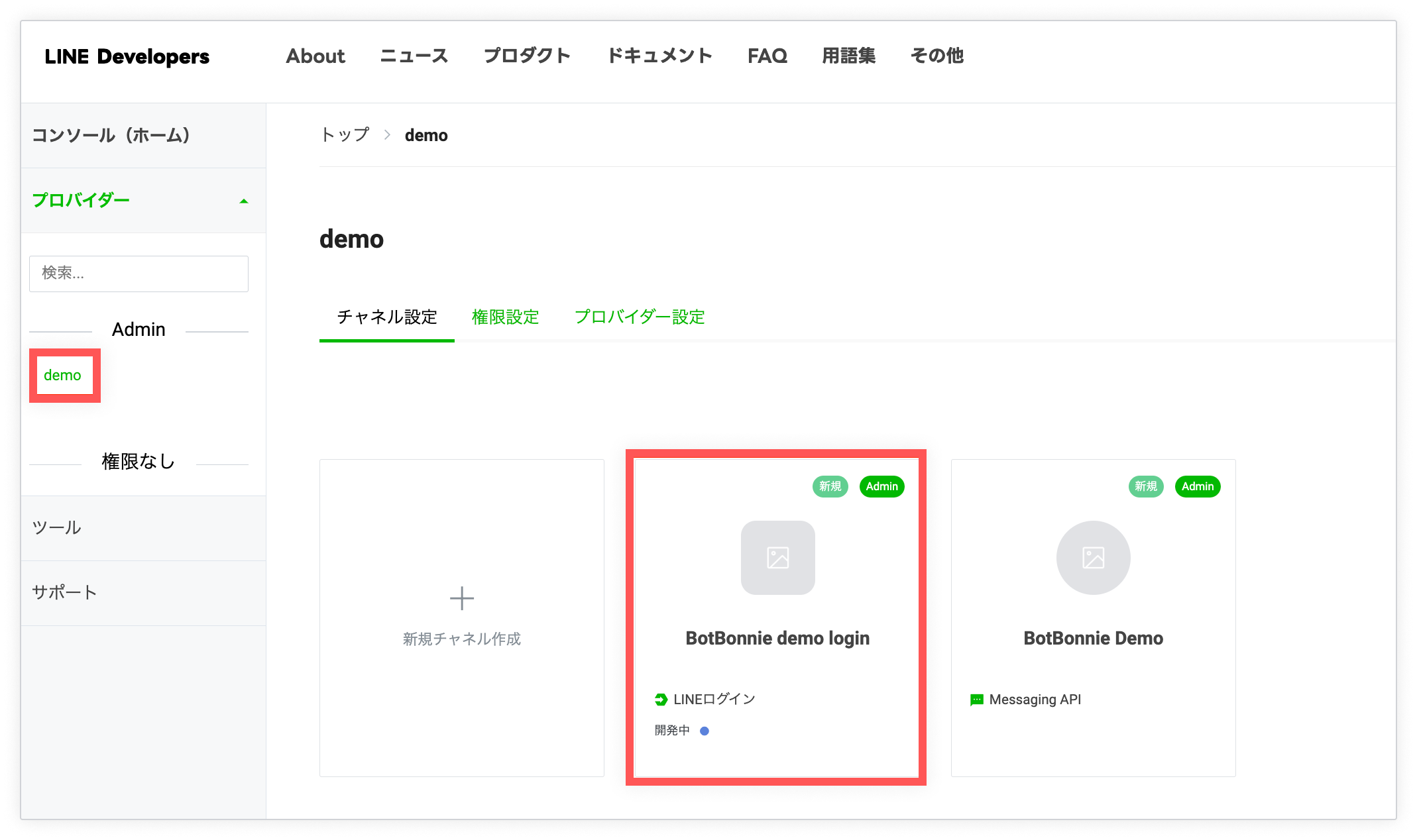Image resolution: width=1417 pixels, height=840 pixels.
Task: Open the BotBonnie Demo channel title
Action: click(1093, 638)
